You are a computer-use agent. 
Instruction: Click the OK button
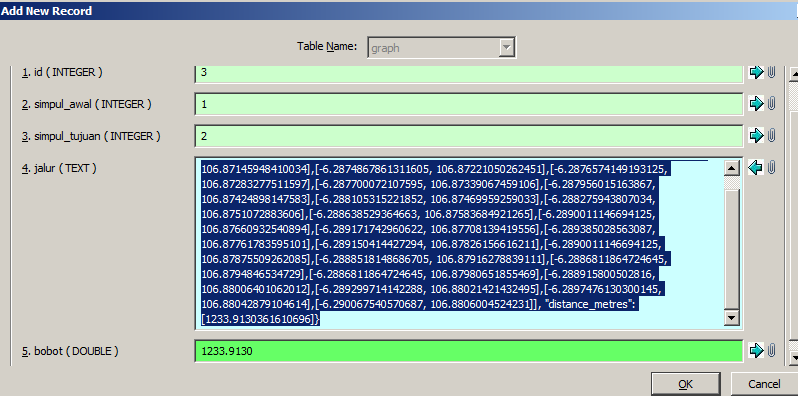tap(686, 384)
